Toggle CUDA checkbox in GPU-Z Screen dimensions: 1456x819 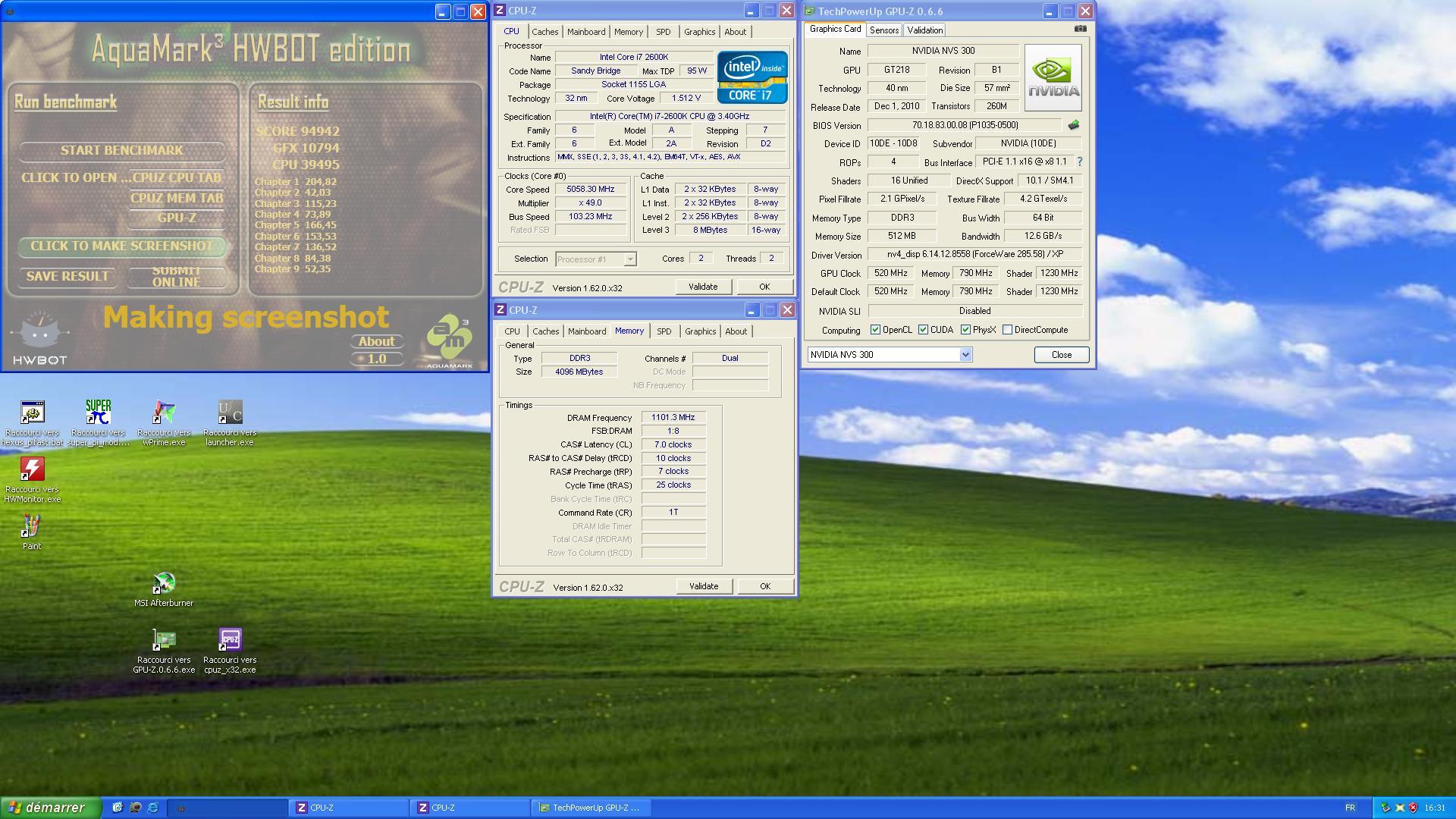(923, 330)
